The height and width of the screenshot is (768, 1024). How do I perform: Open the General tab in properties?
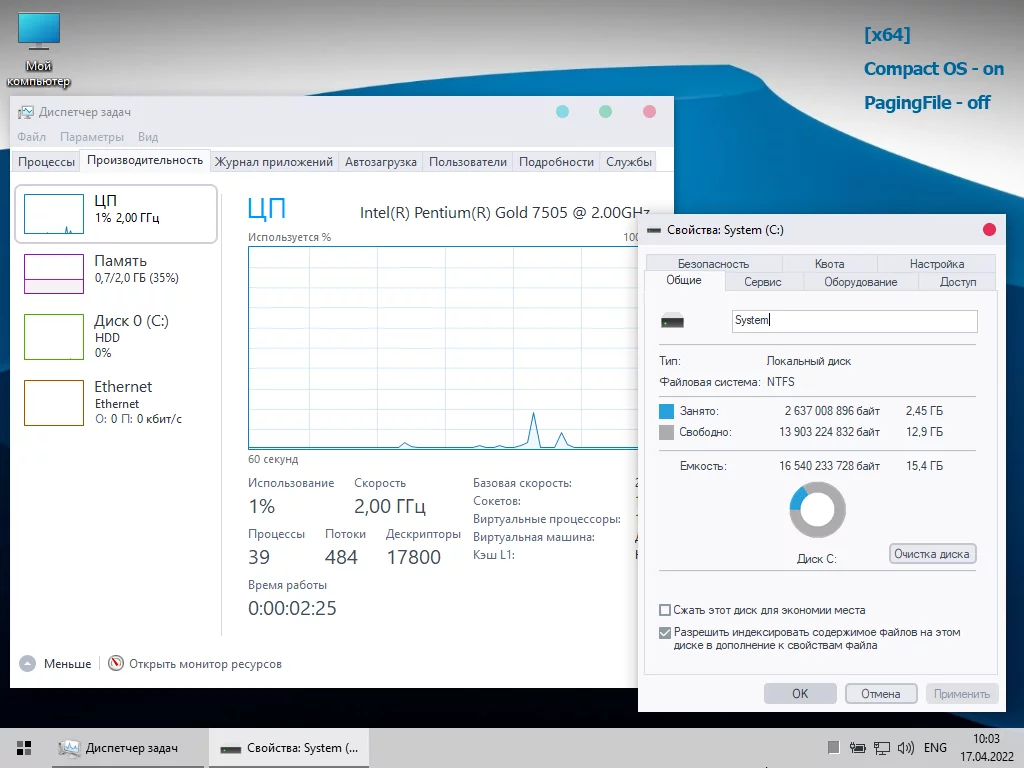point(684,280)
